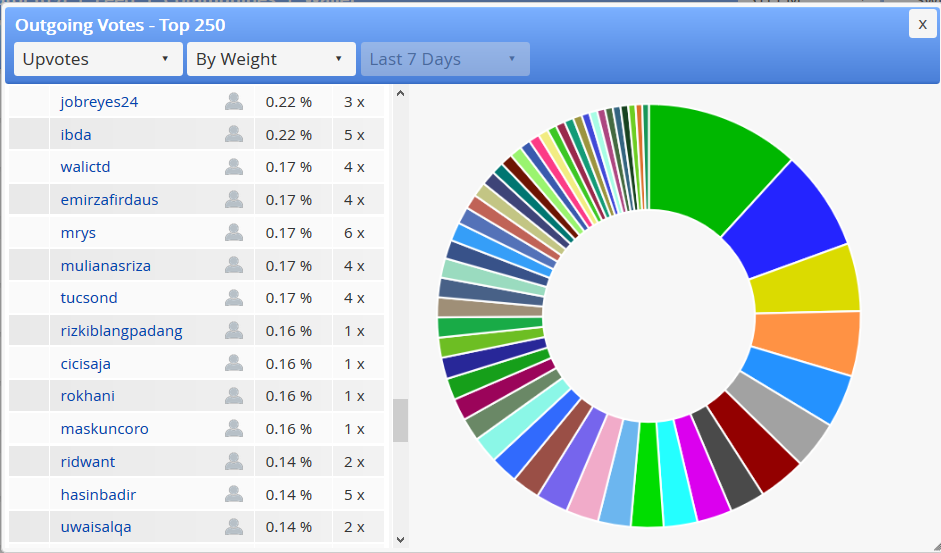Open the ridwant account link
Screen dimensions: 941x553
88,462
